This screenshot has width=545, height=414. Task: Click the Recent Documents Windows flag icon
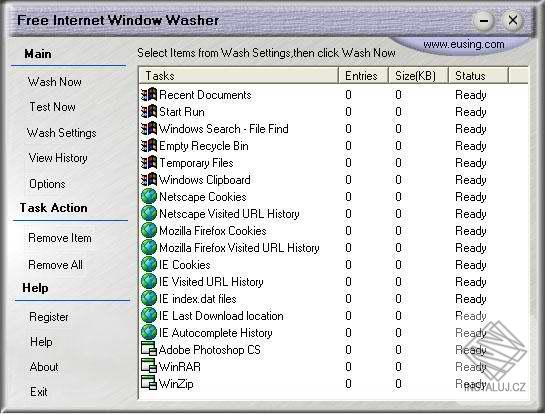149,95
